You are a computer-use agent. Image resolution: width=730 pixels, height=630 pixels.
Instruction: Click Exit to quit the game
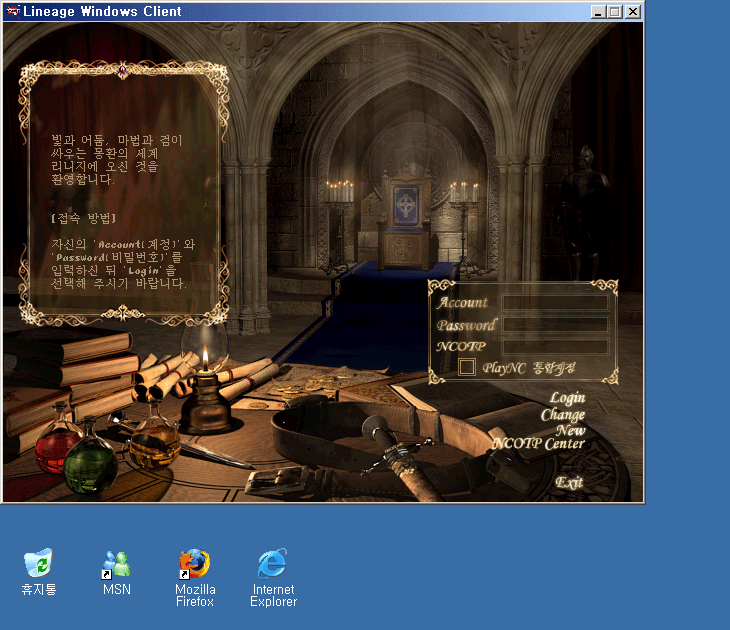pyautogui.click(x=569, y=482)
